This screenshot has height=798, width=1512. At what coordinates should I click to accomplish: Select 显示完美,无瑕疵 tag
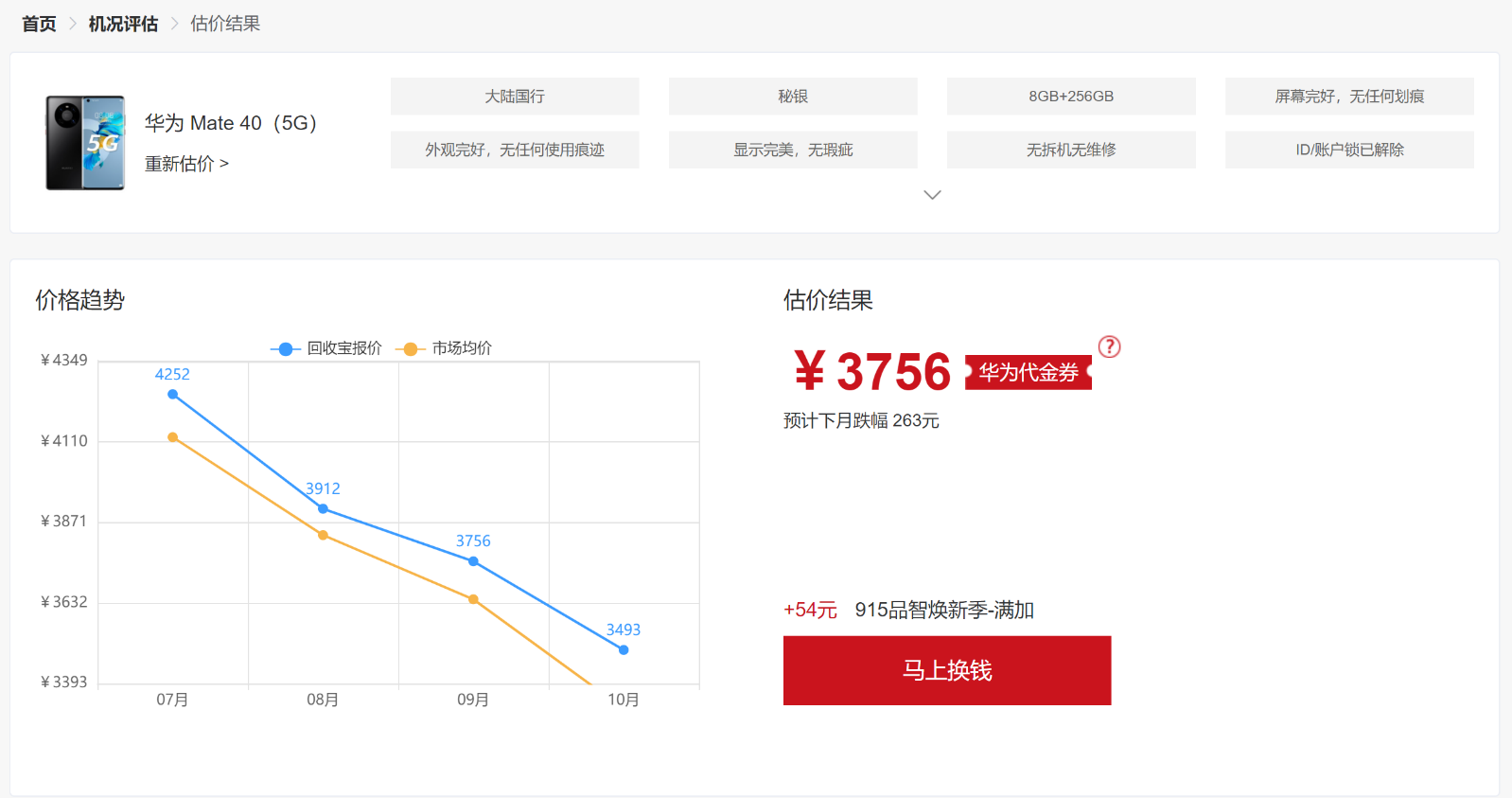[x=793, y=150]
